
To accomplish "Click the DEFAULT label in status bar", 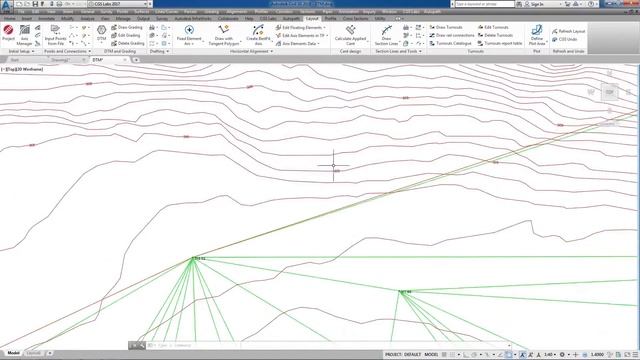I will (x=412, y=355).
